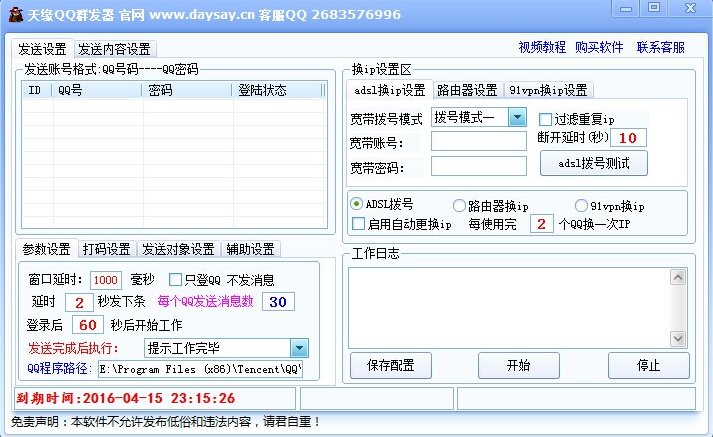Click 购买软件 link
Viewport: 713px width, 437px height.
coord(599,47)
